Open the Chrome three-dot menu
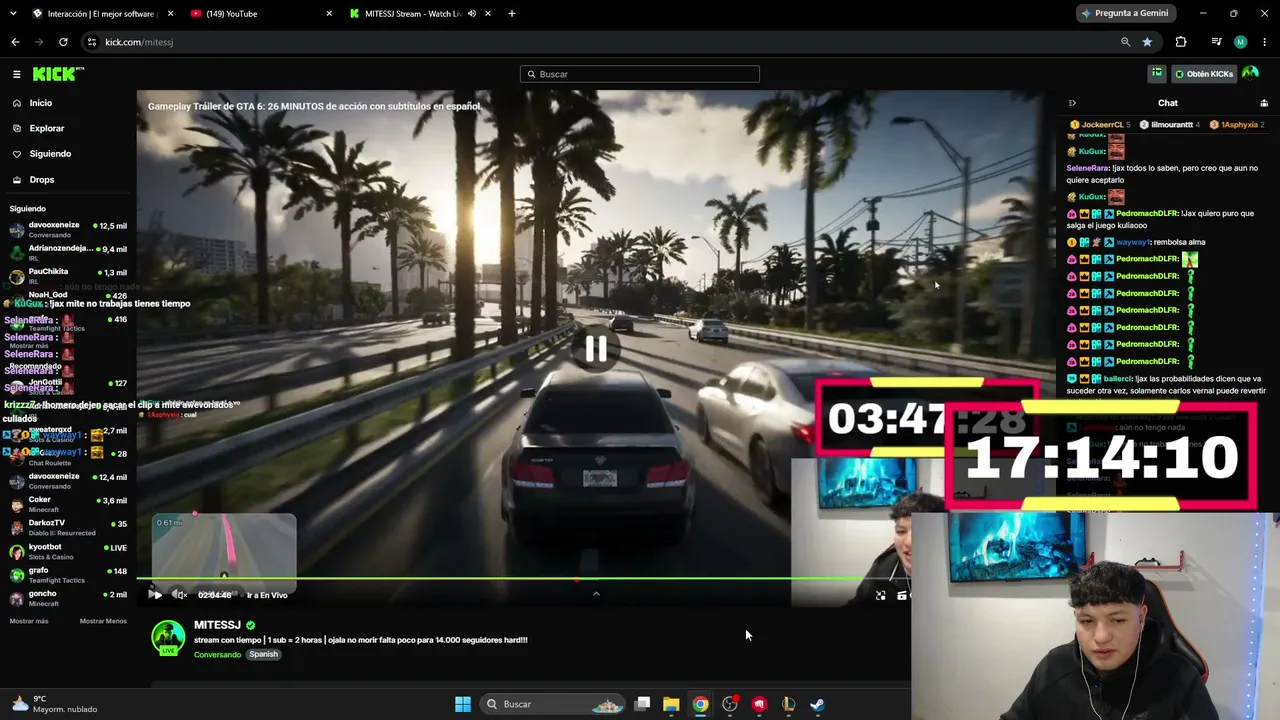This screenshot has height=720, width=1280. tap(1265, 42)
